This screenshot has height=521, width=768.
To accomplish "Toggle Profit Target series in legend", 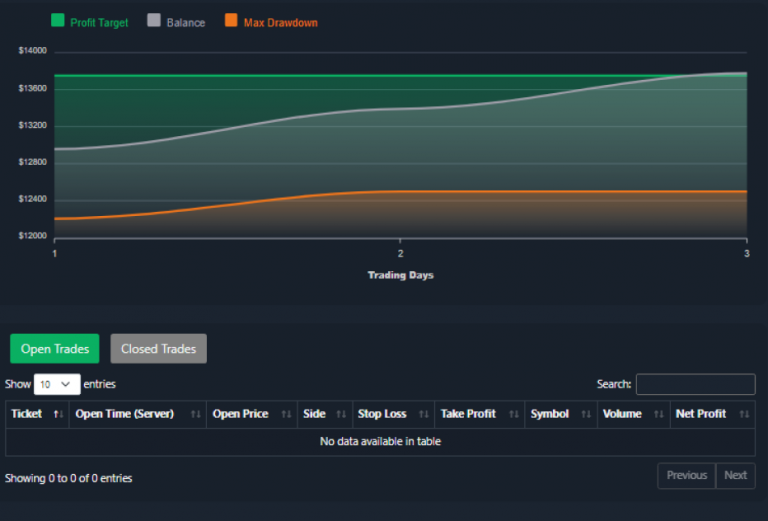I will pos(99,22).
